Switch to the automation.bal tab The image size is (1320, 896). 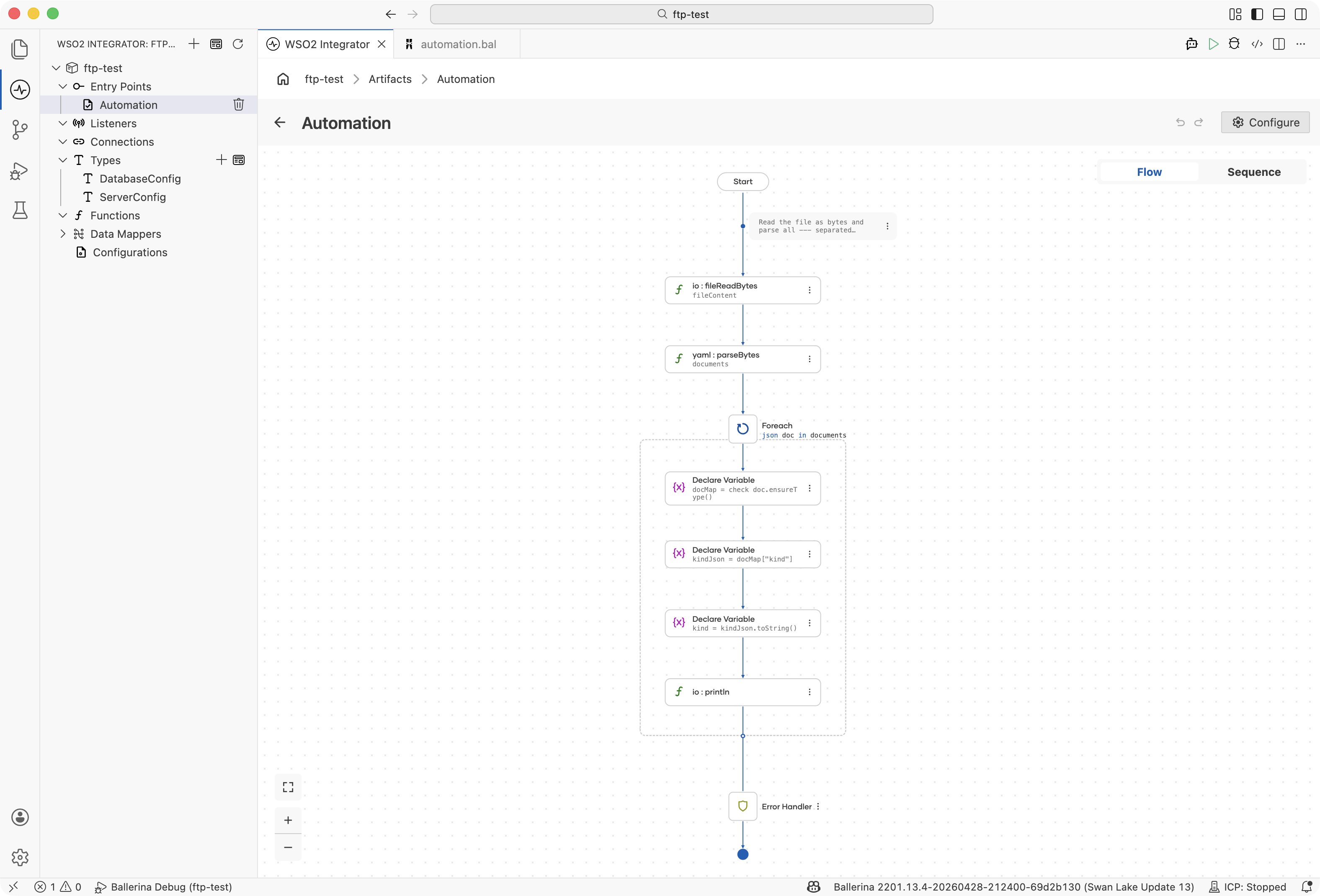point(457,44)
